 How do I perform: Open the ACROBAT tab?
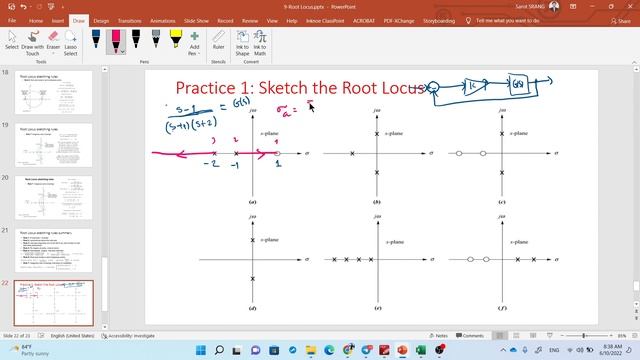point(363,21)
